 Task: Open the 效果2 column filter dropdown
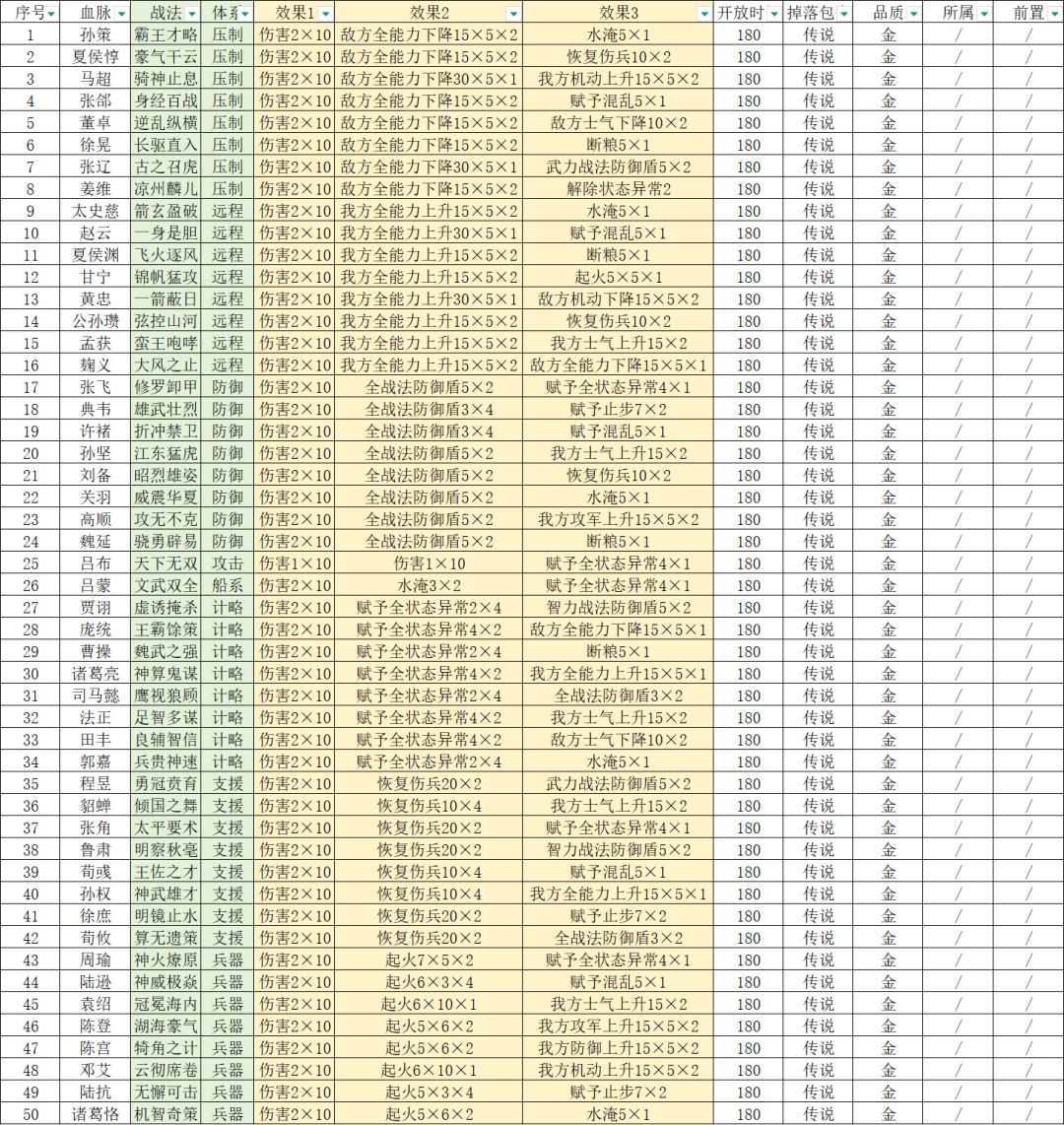click(x=513, y=14)
